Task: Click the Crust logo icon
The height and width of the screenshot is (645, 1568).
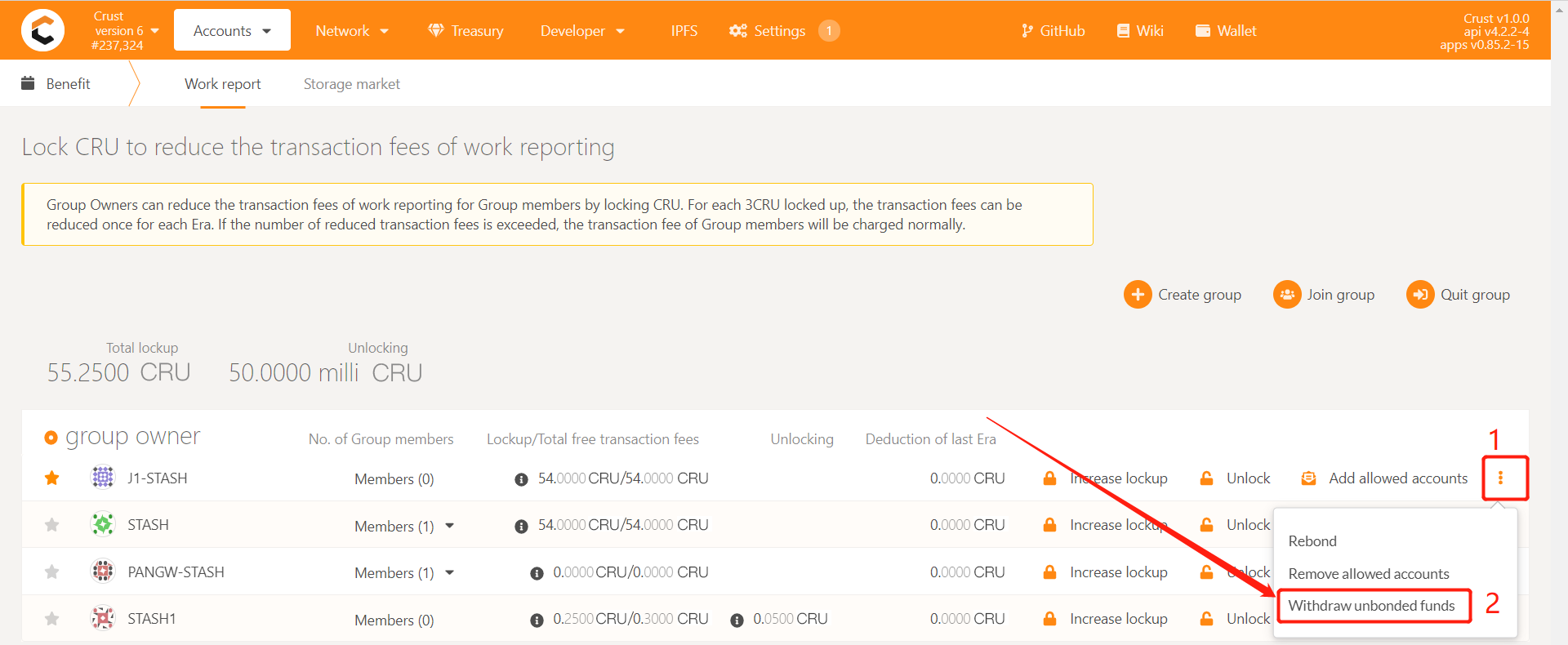Action: point(42,30)
